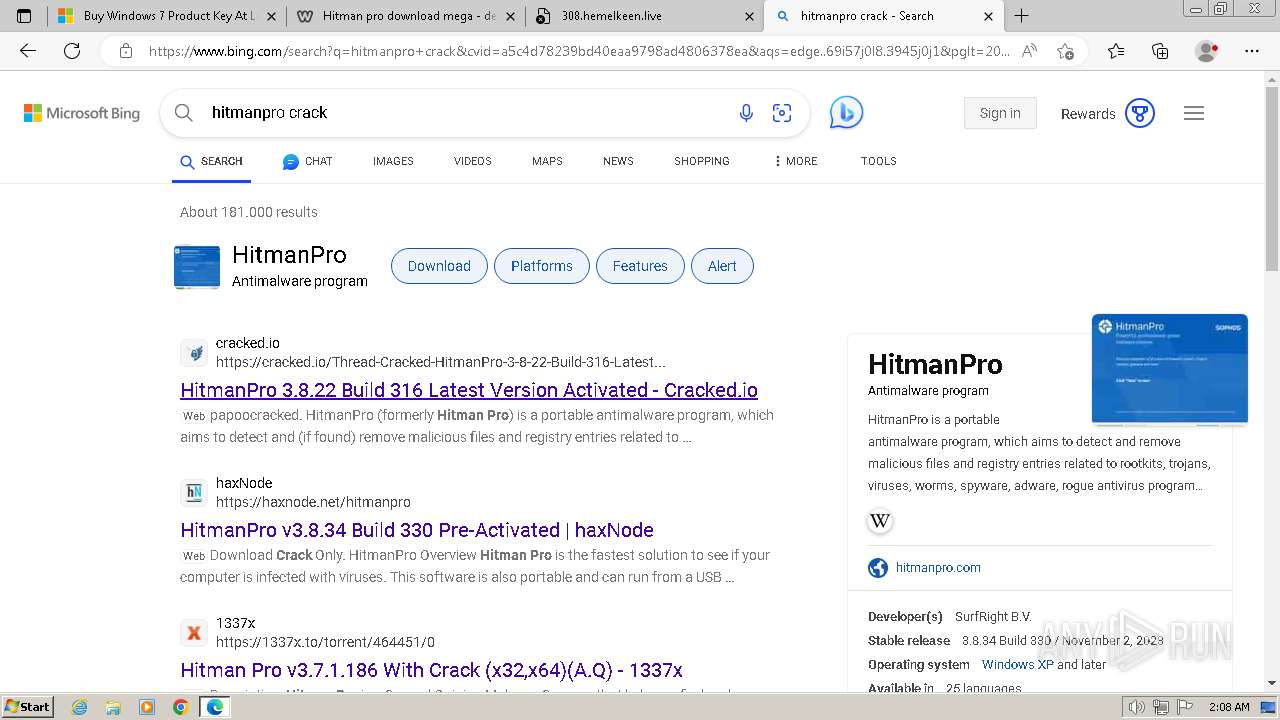Open Bing hamburger menu

point(1194,113)
